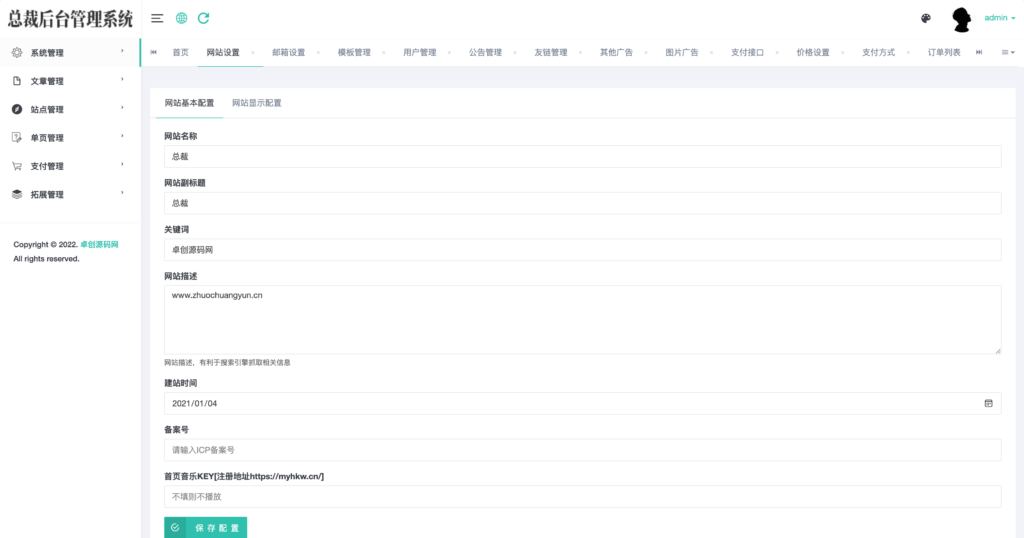Click the 建站时间 date field

(x=583, y=404)
